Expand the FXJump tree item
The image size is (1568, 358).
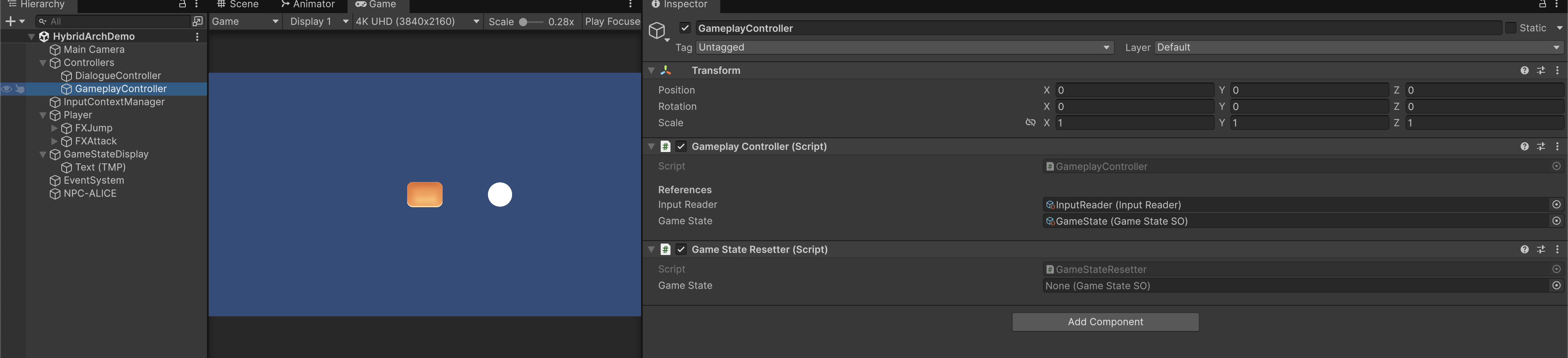[x=54, y=128]
